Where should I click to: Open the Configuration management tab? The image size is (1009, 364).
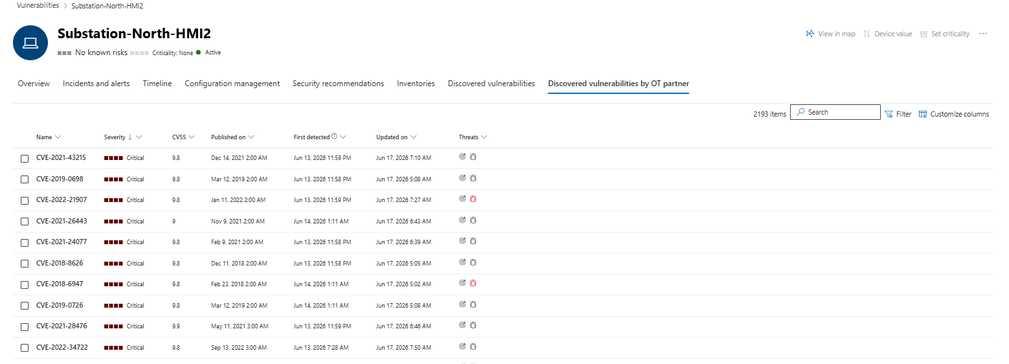point(232,84)
